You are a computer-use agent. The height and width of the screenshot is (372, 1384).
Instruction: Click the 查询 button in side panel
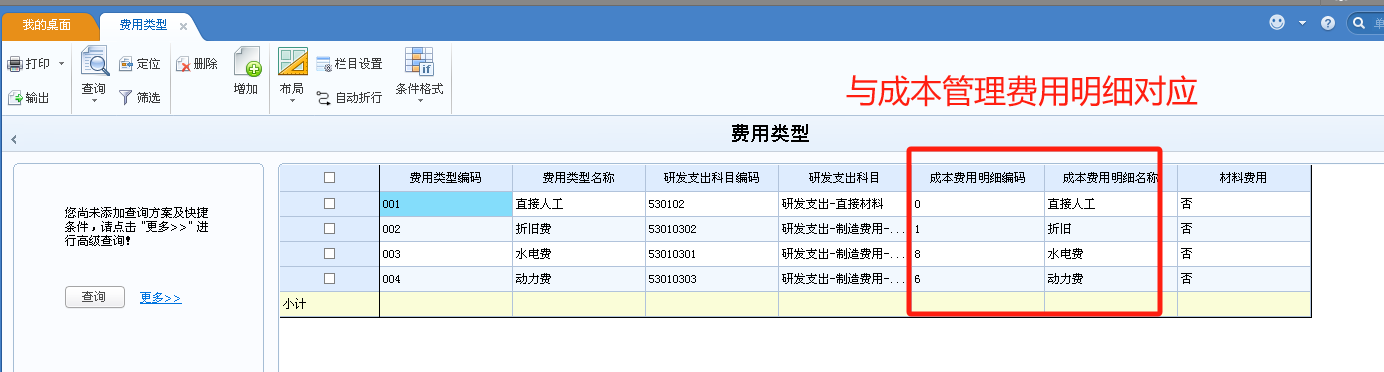pyautogui.click(x=95, y=297)
